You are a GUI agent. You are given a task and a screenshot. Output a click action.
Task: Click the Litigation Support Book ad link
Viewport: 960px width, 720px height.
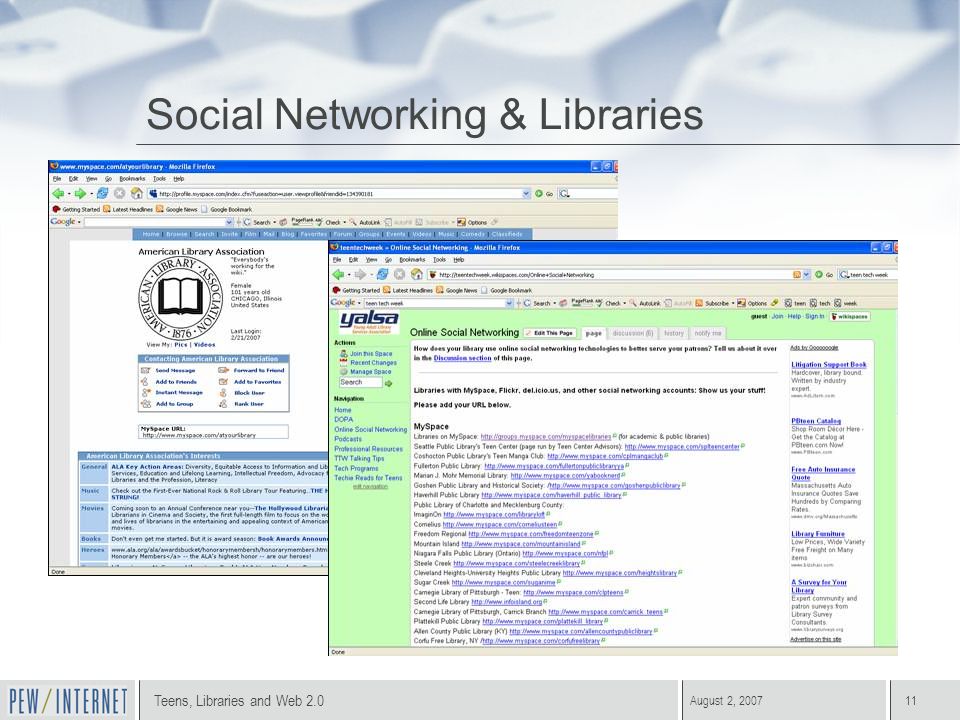(828, 365)
